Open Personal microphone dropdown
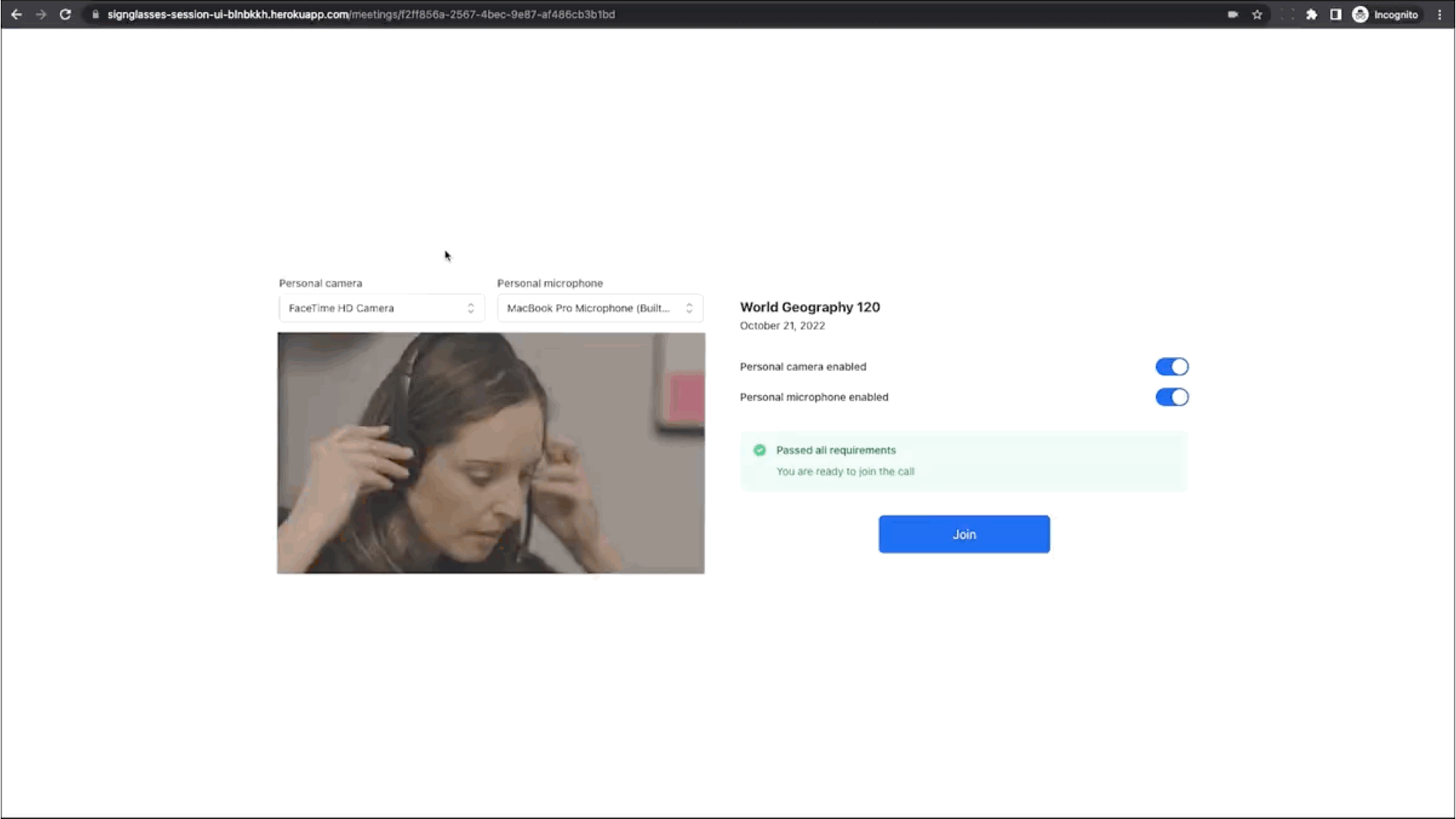 (x=600, y=308)
